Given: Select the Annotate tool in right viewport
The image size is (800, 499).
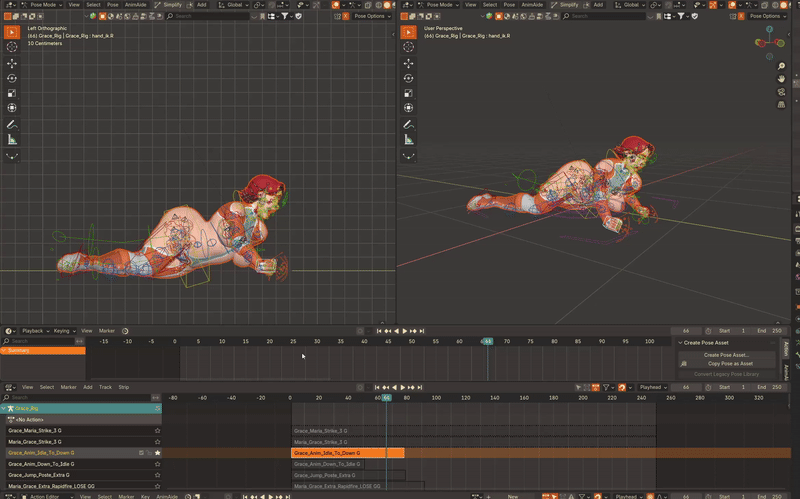Looking at the screenshot, I should coord(408,124).
